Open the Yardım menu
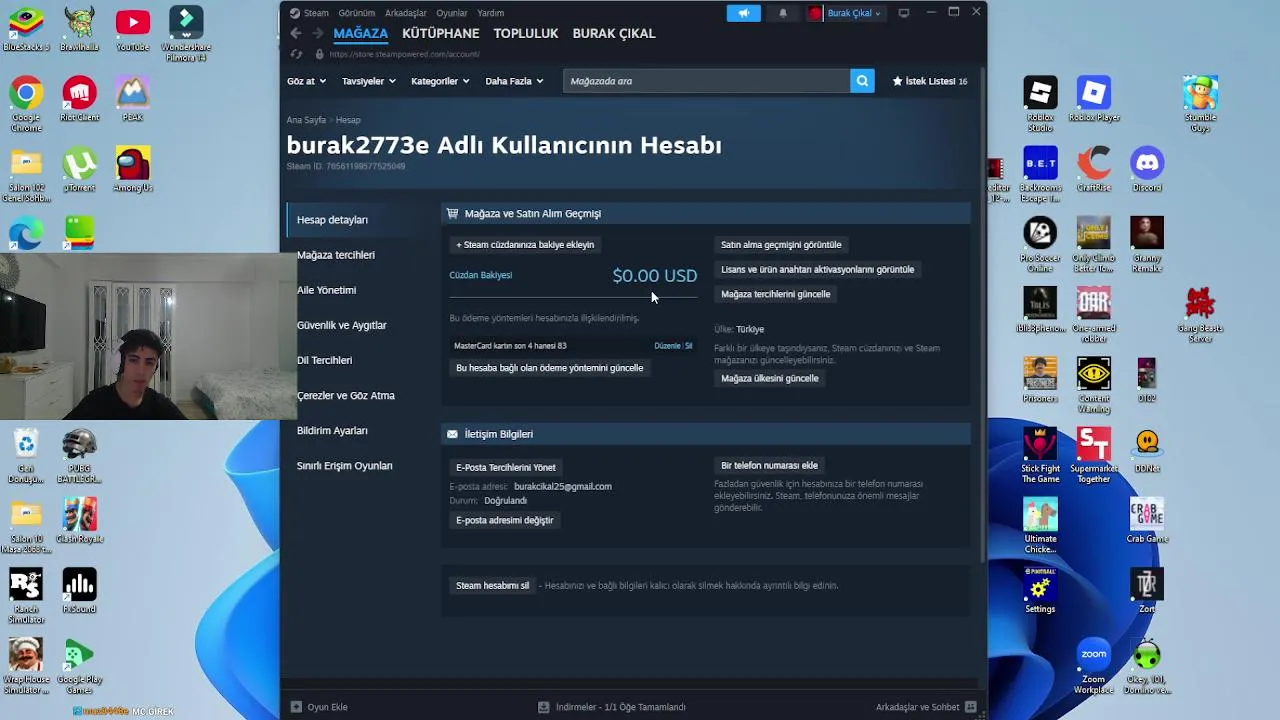The image size is (1280, 720). point(490,13)
